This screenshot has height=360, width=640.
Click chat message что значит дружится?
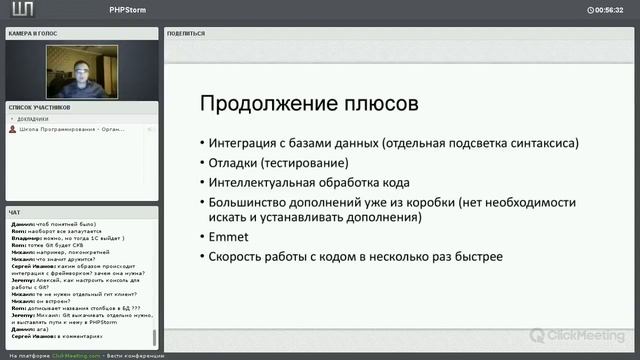[53, 259]
